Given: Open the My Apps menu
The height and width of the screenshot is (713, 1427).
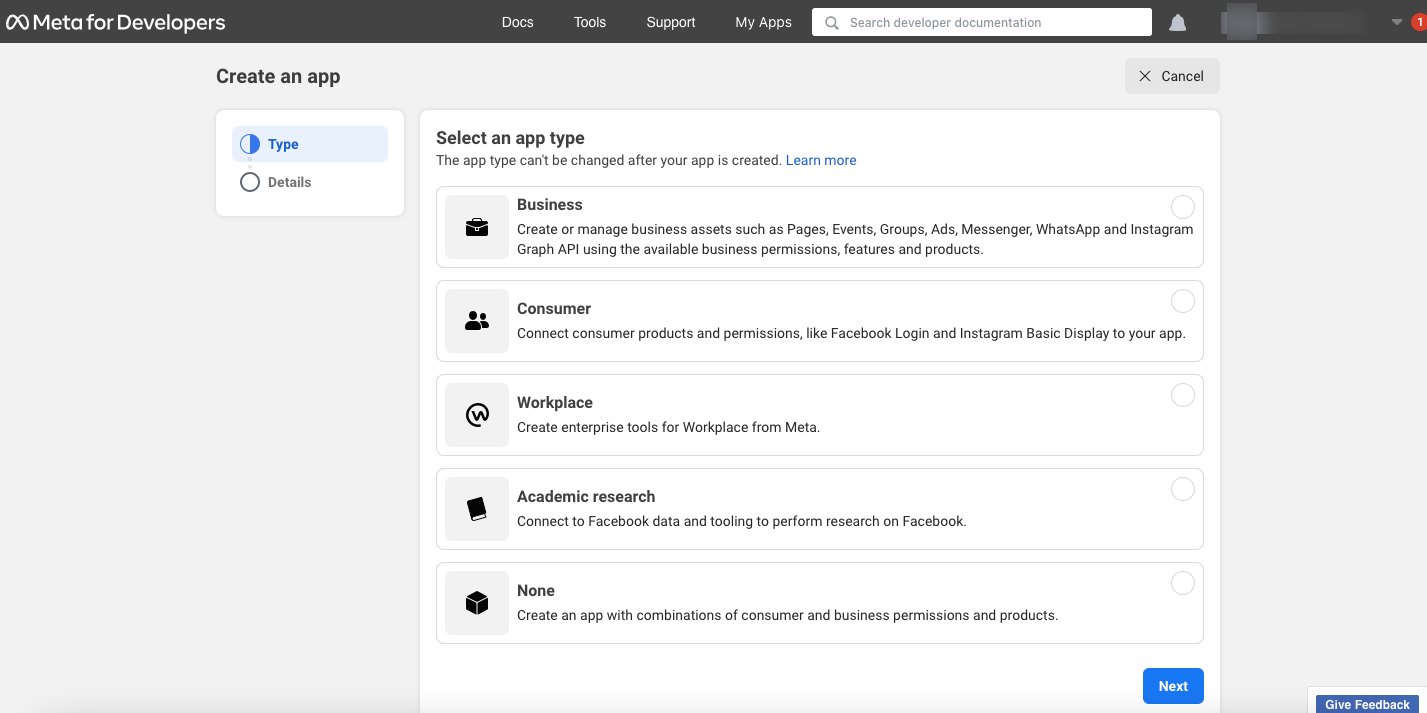Looking at the screenshot, I should tap(763, 22).
